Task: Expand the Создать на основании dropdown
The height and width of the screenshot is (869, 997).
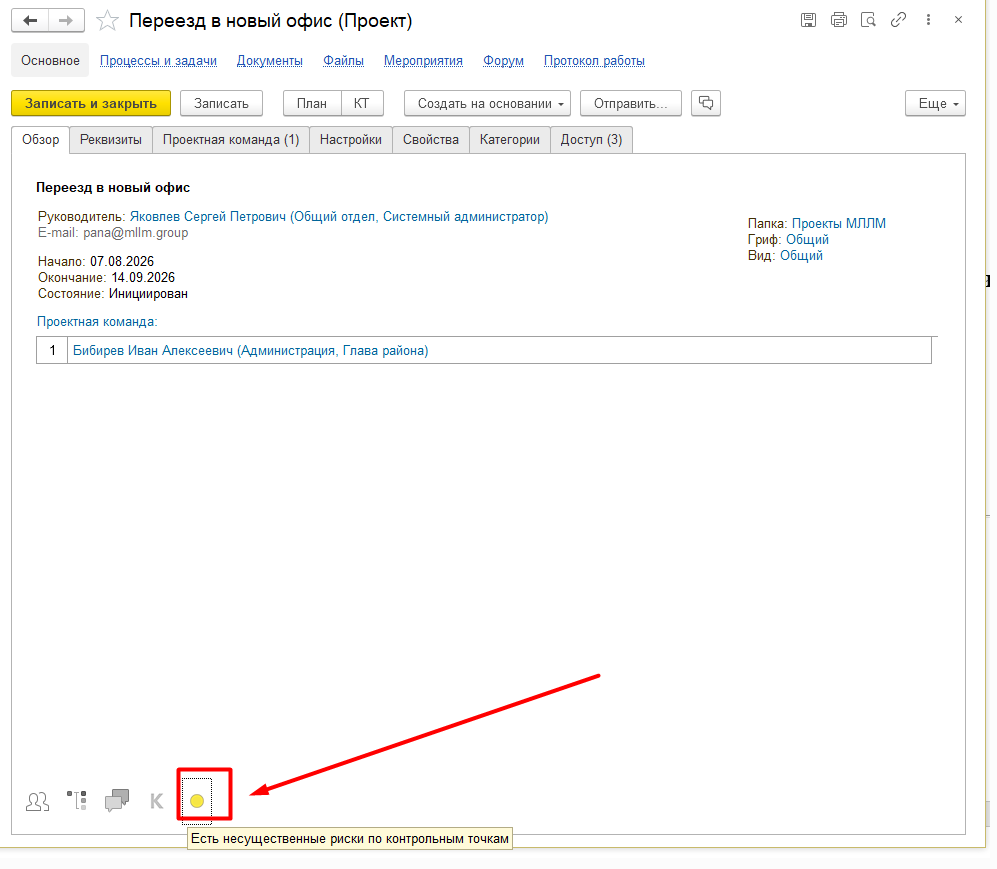Action: [x=487, y=104]
